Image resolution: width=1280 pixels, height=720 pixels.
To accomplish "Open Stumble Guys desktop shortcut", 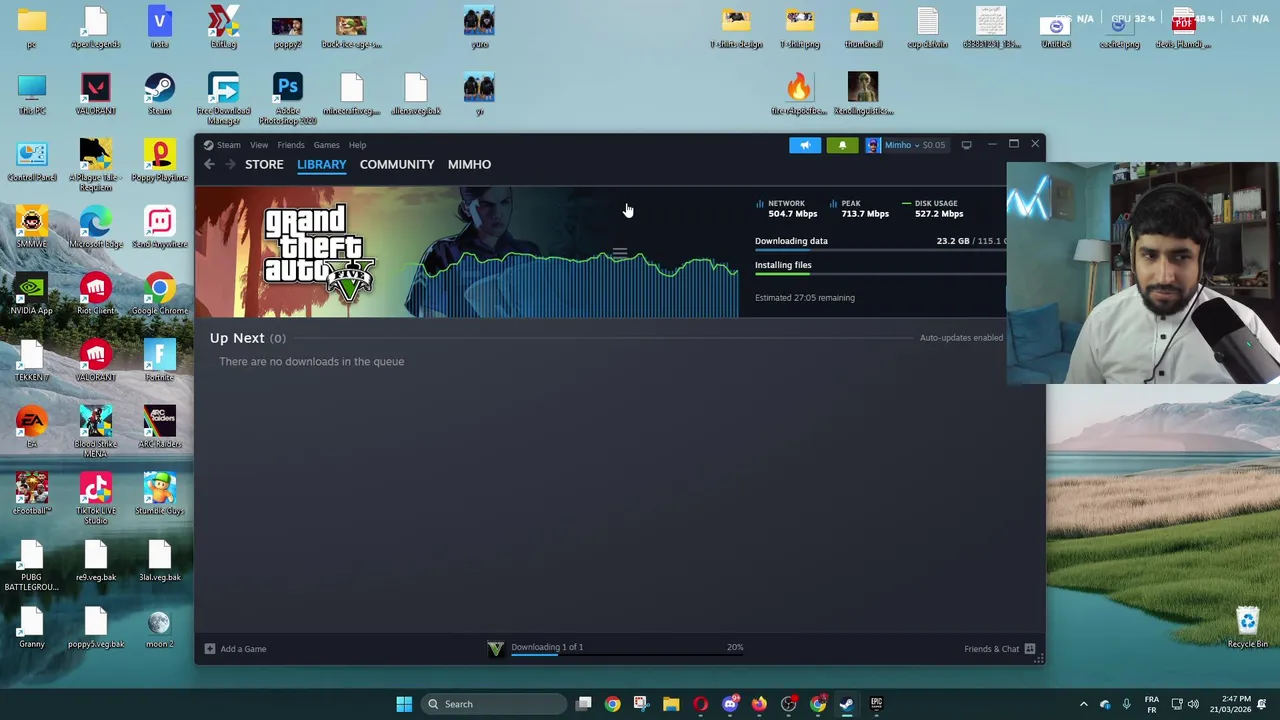I will coord(159,494).
